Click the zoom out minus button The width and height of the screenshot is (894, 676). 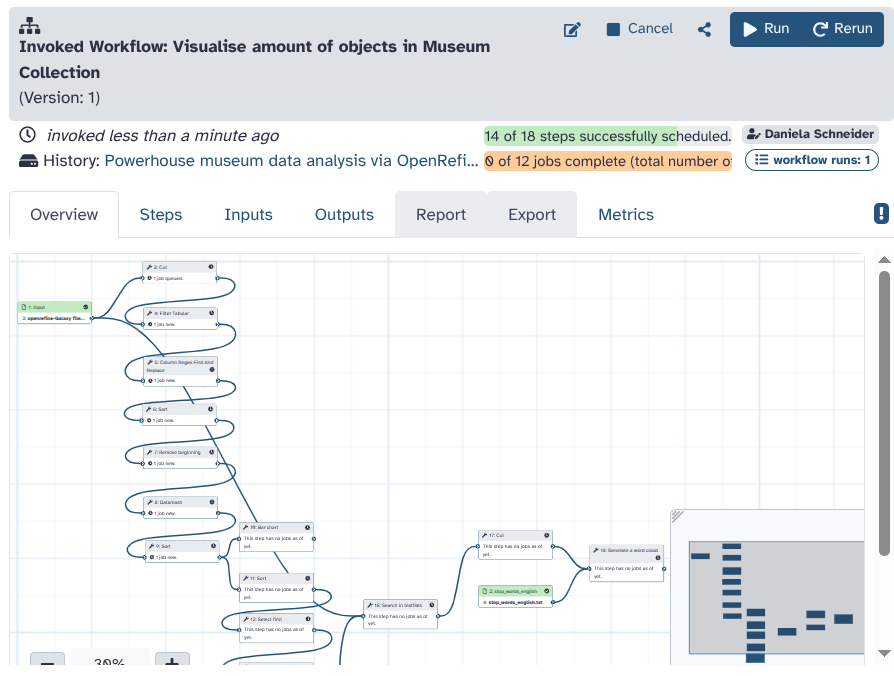pos(47,663)
